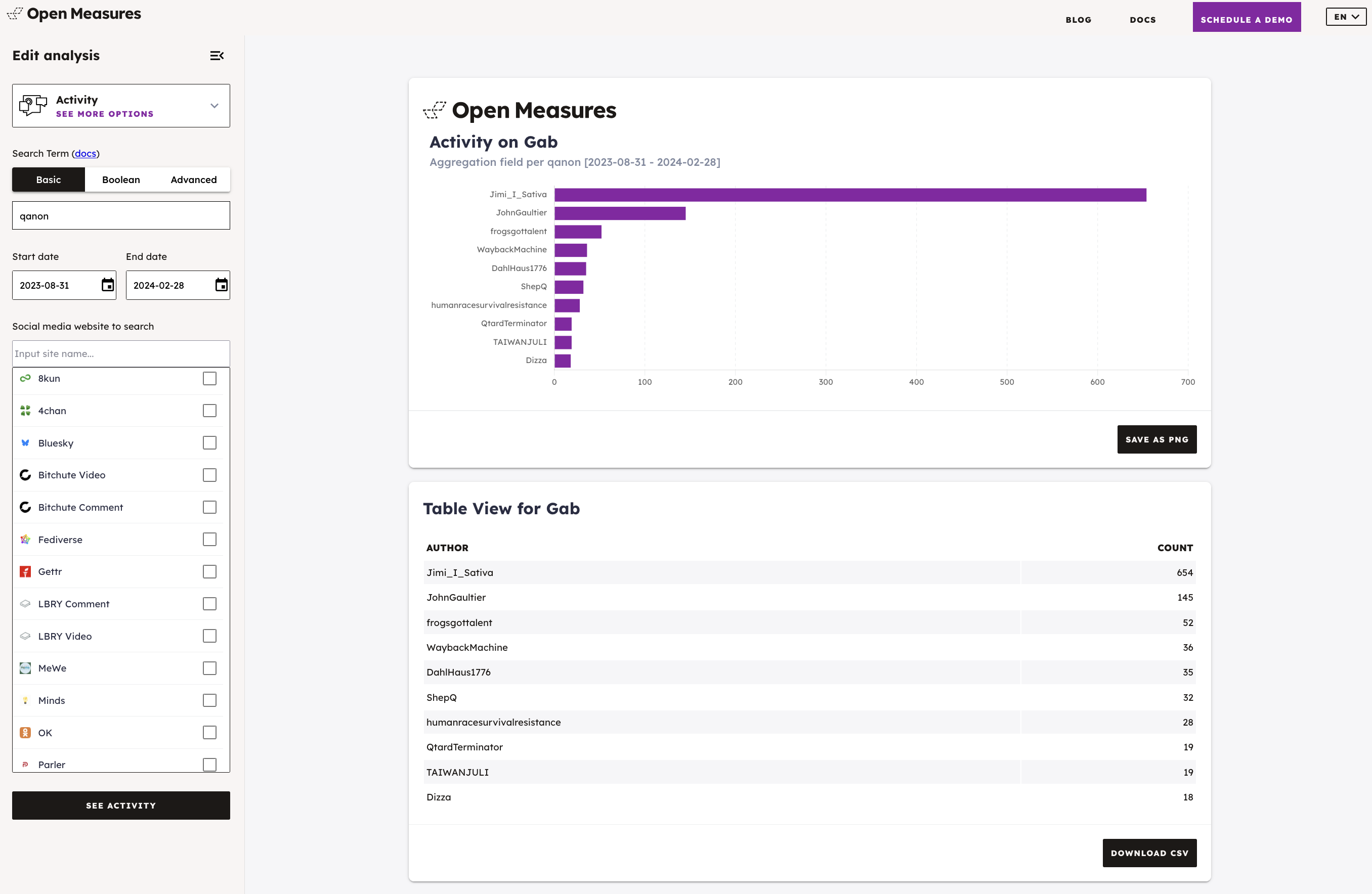
Task: Check the Bitchute Video box
Action: pyautogui.click(x=210, y=475)
